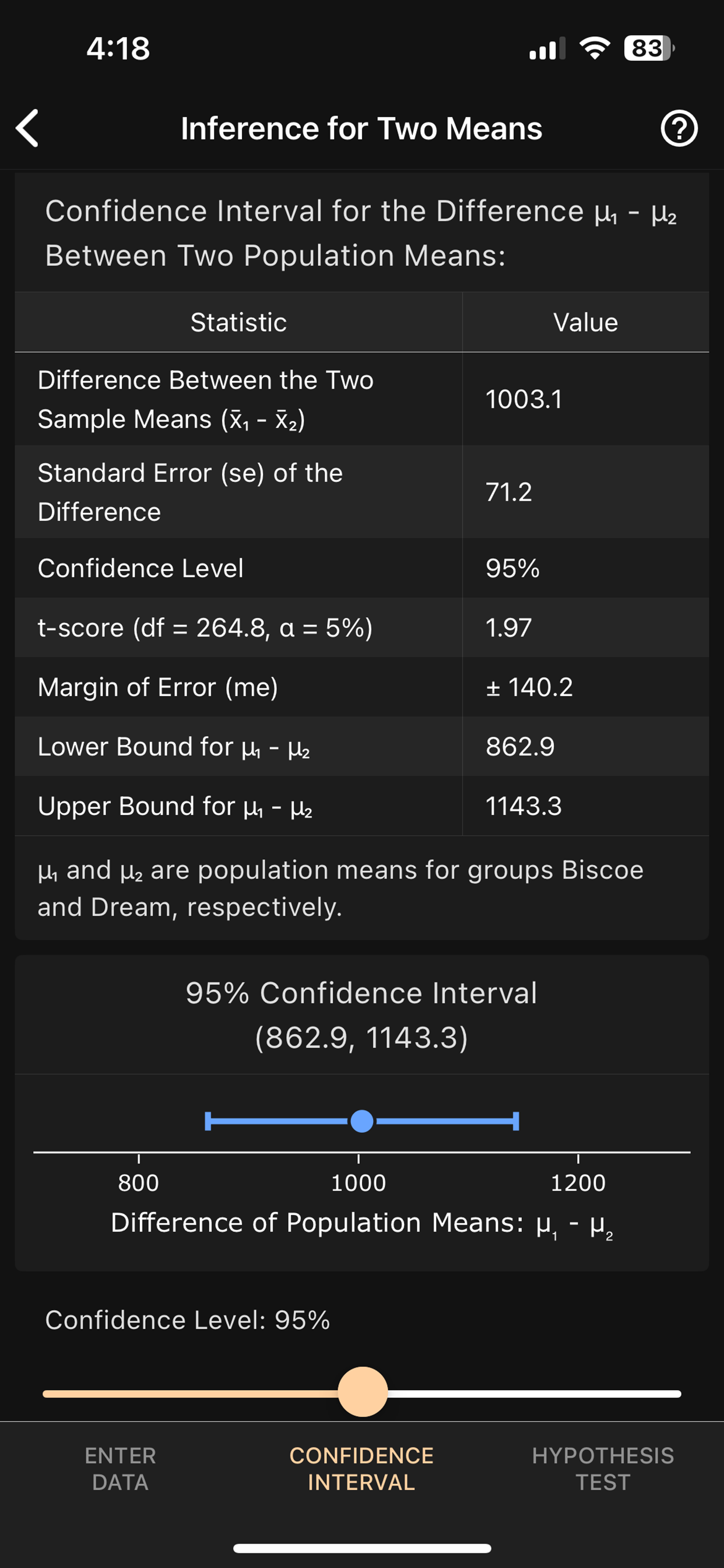724x1568 pixels.
Task: Tap the upper bound interval end cap
Action: (x=516, y=1121)
